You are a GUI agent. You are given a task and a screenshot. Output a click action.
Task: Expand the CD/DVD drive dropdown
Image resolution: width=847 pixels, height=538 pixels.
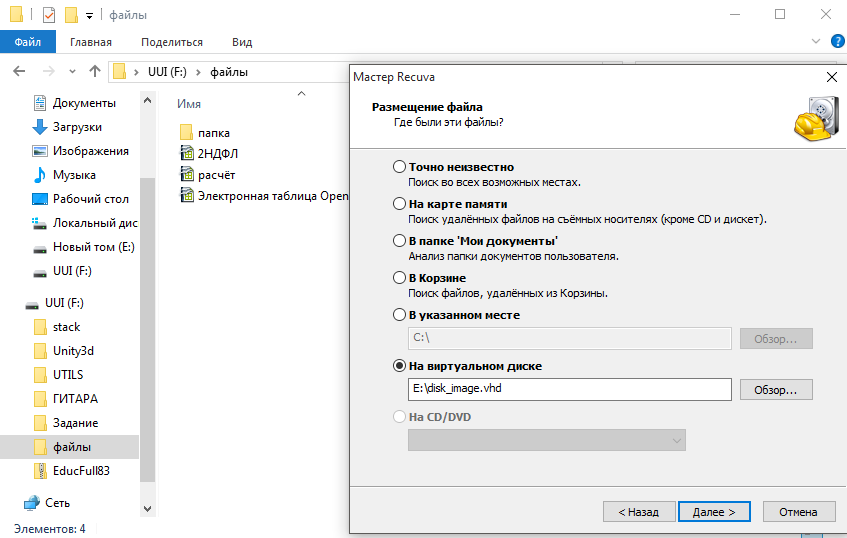point(677,440)
